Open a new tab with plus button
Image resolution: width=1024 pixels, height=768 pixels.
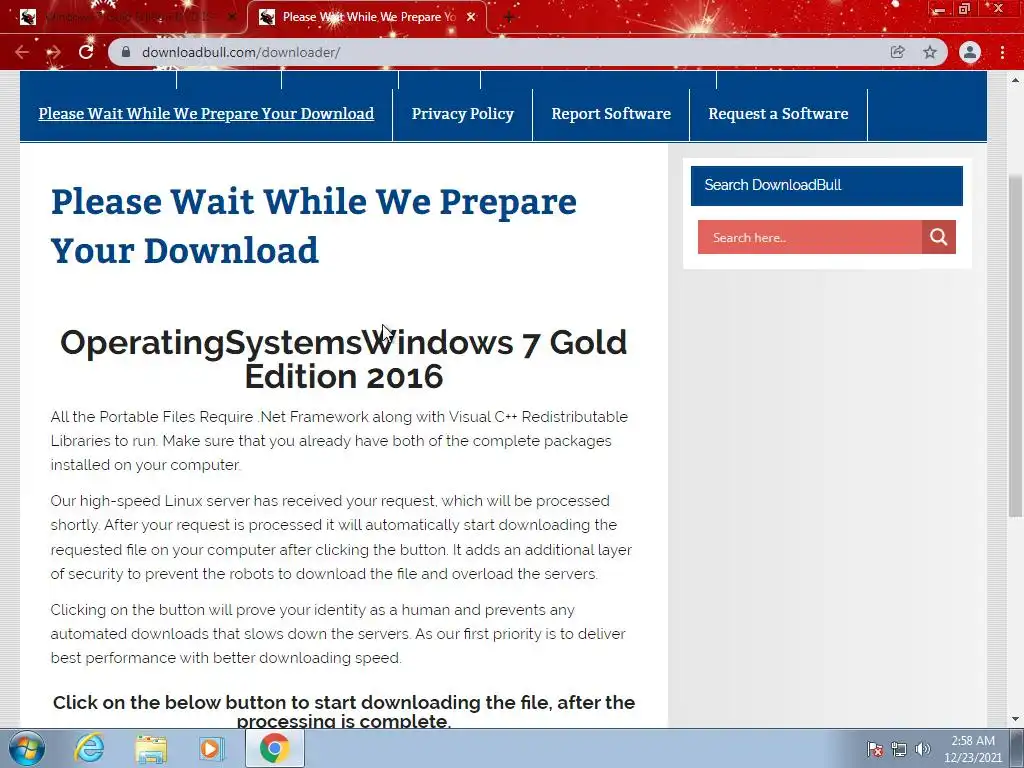(509, 17)
